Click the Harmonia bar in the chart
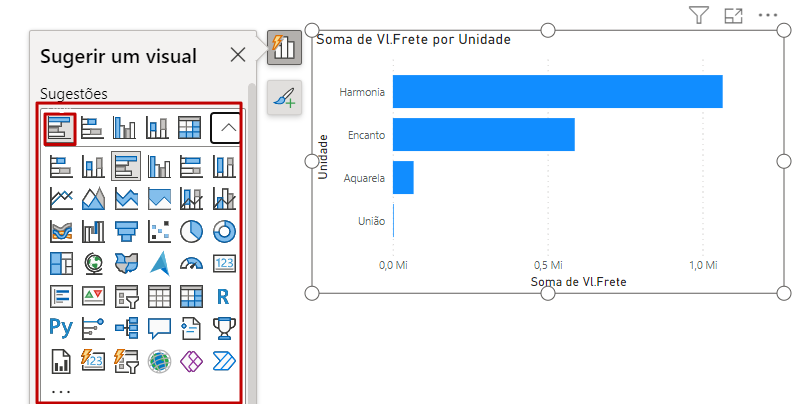Image resolution: width=796 pixels, height=404 pixels. click(557, 91)
